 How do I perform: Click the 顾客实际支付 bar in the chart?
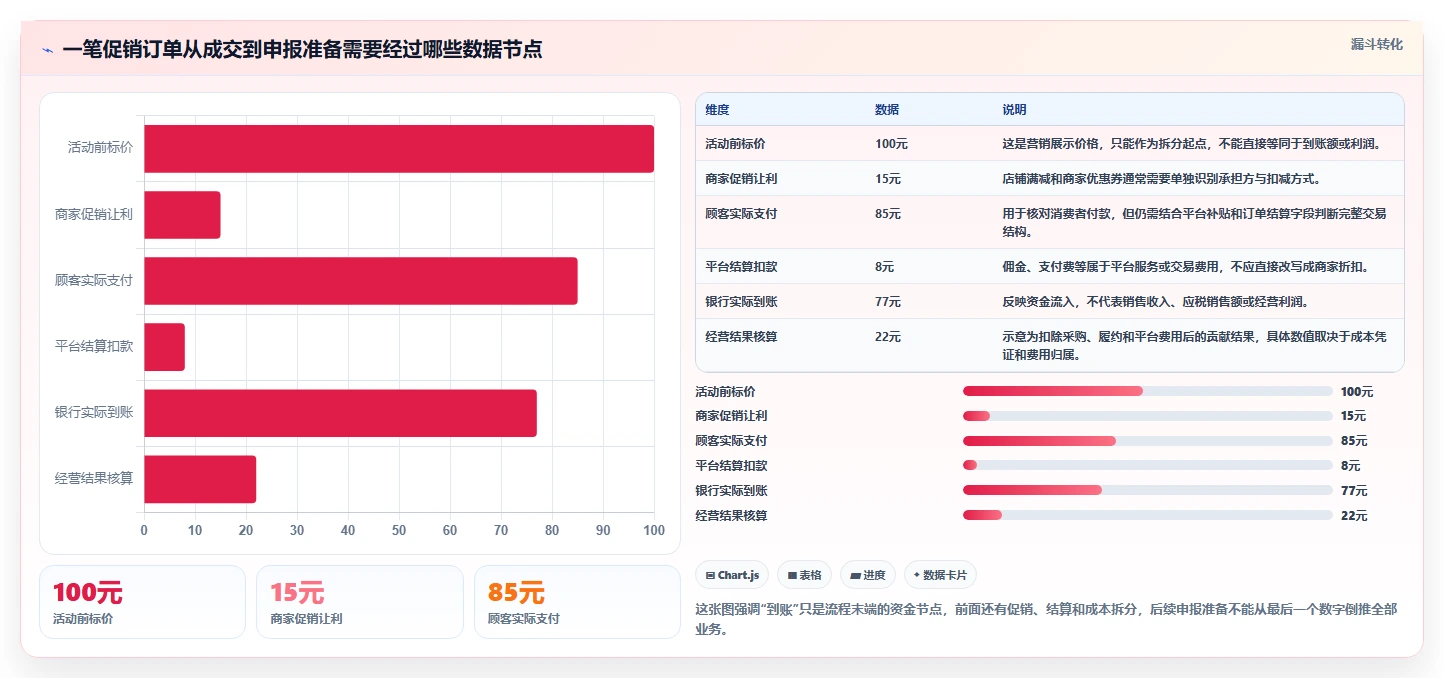tap(360, 280)
